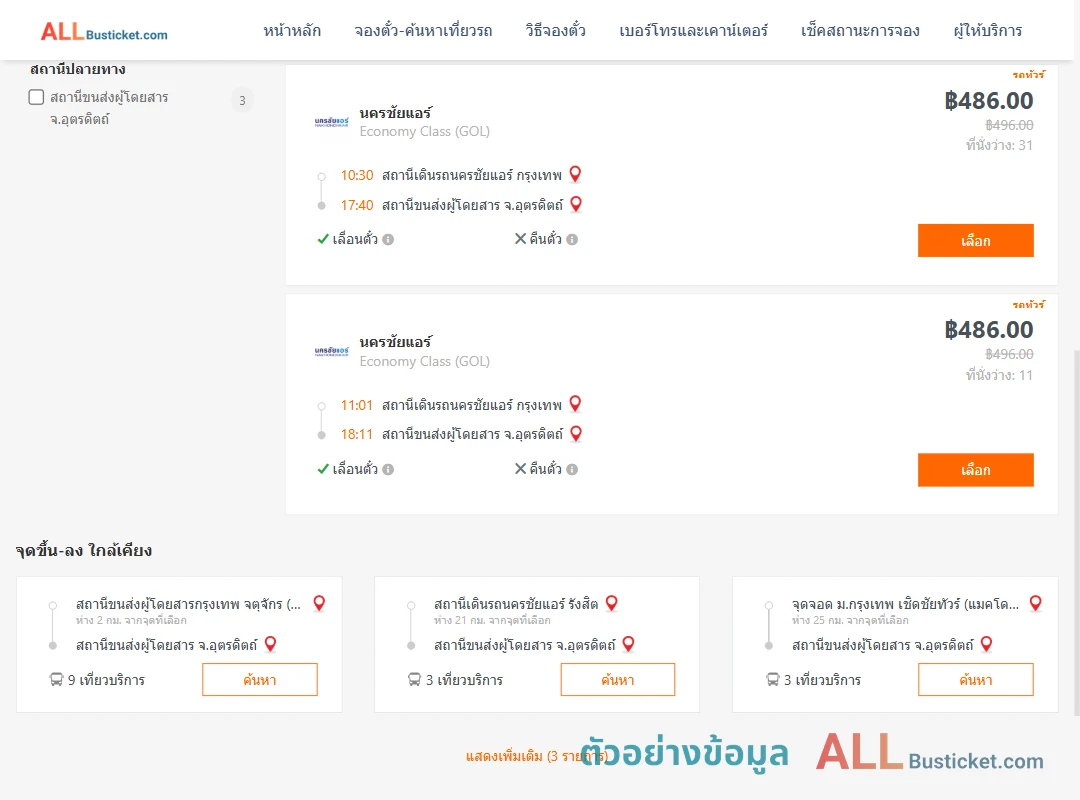Select the 11:01 trip with เลือก button
This screenshot has width=1080, height=800.
click(975, 470)
